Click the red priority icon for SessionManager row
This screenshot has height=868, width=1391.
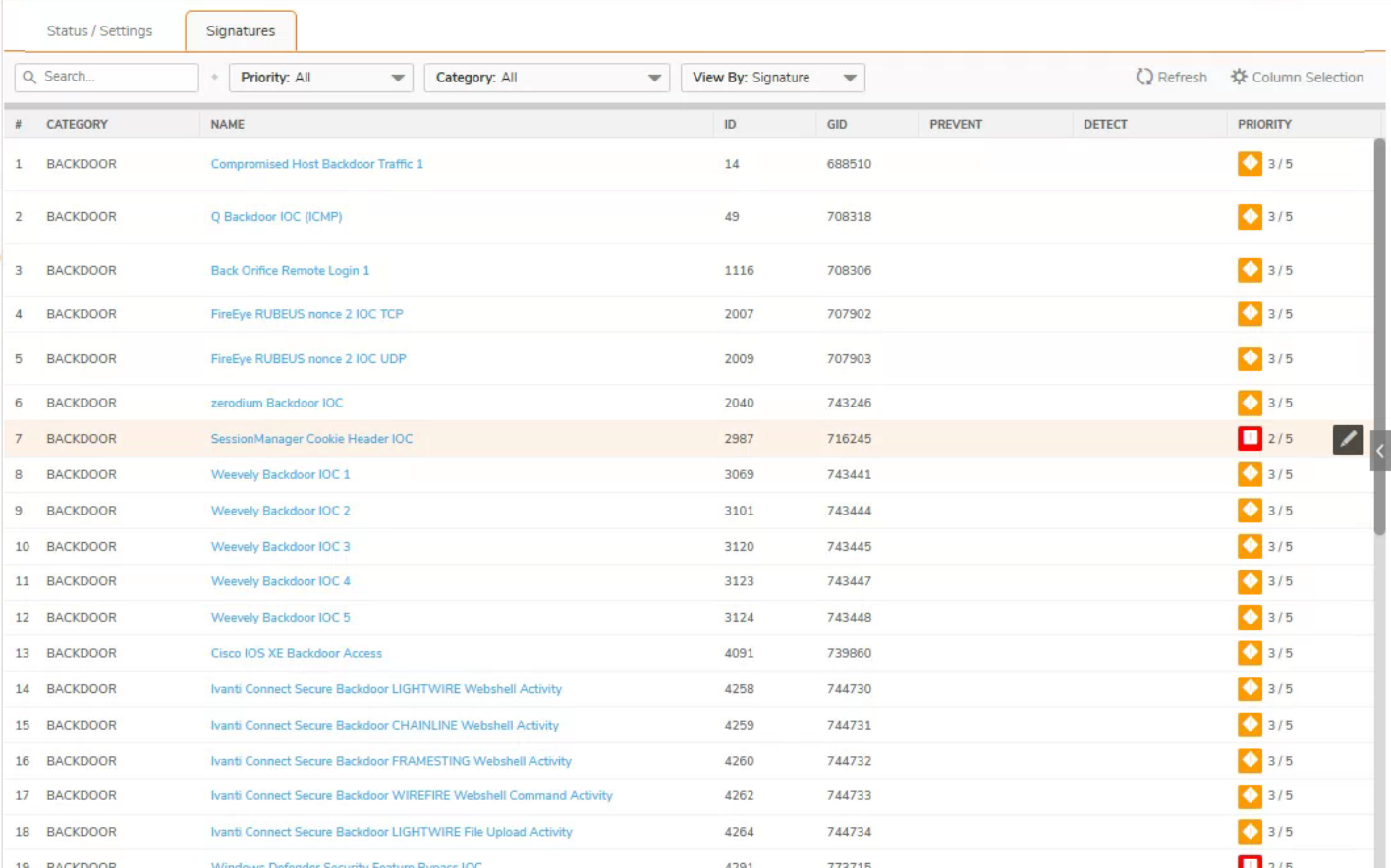pyautogui.click(x=1250, y=438)
